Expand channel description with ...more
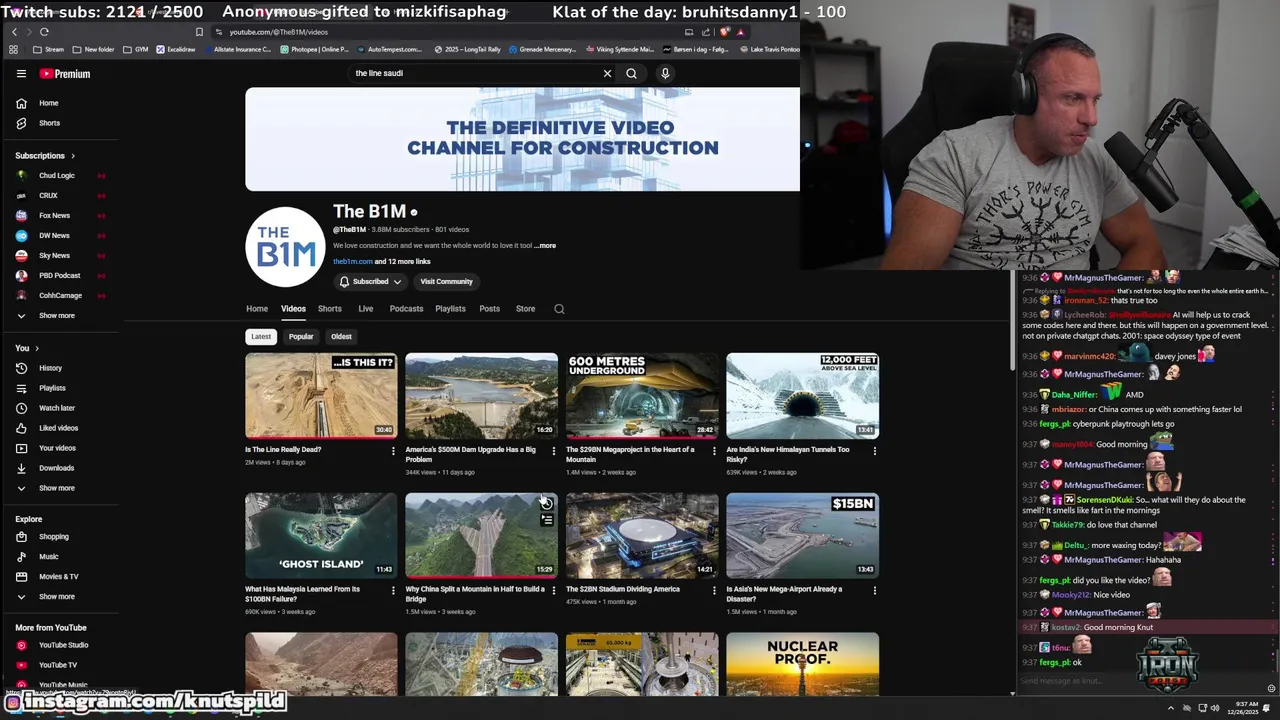 545,245
